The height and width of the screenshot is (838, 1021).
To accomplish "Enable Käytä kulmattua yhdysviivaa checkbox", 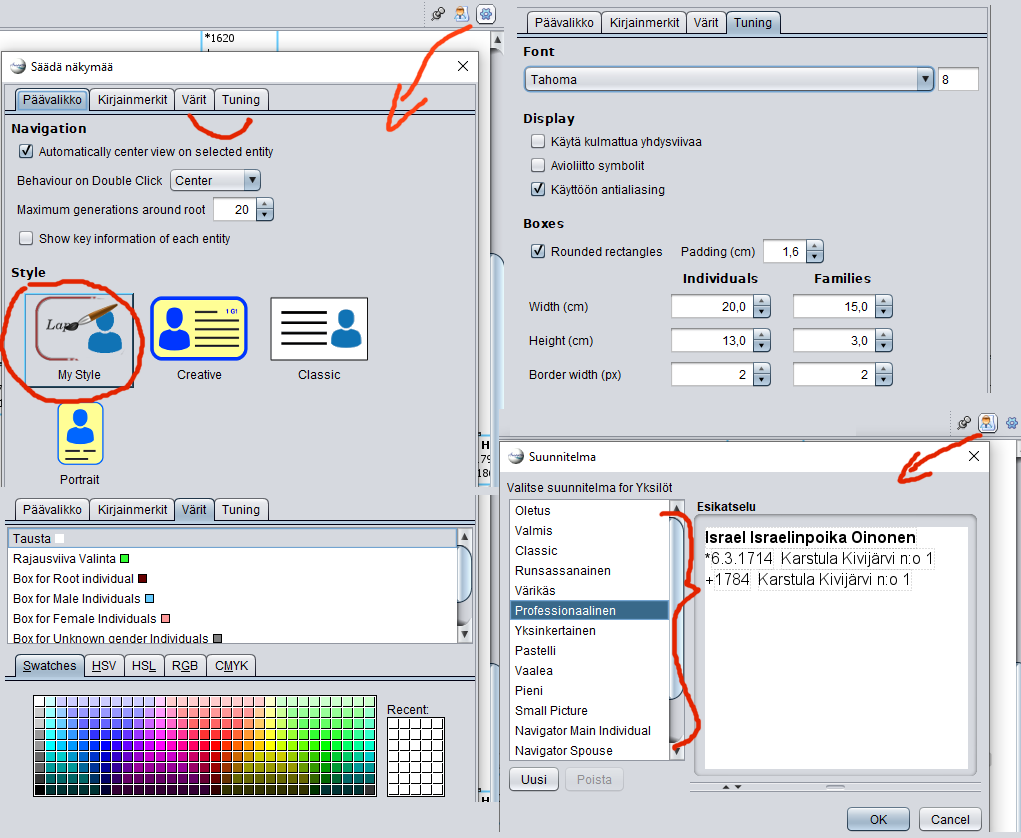I will [x=538, y=141].
